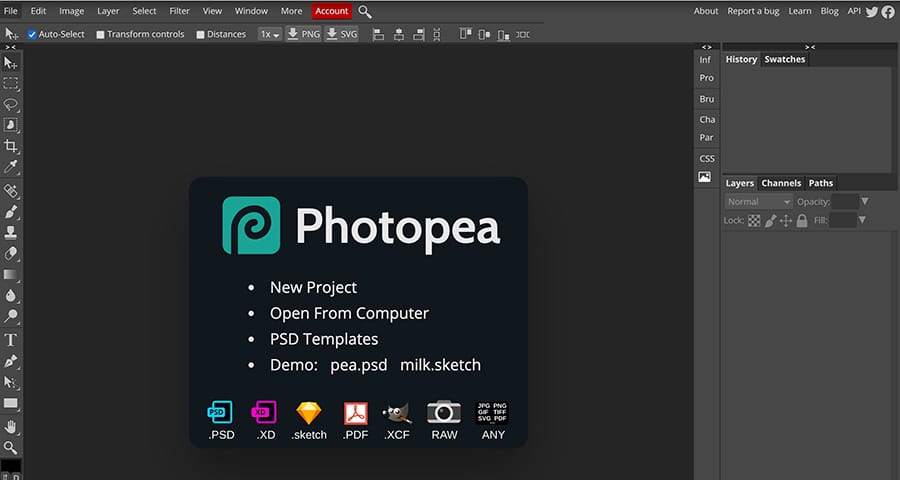900x480 pixels.
Task: Align left edges icon in options bar
Action: 378,34
